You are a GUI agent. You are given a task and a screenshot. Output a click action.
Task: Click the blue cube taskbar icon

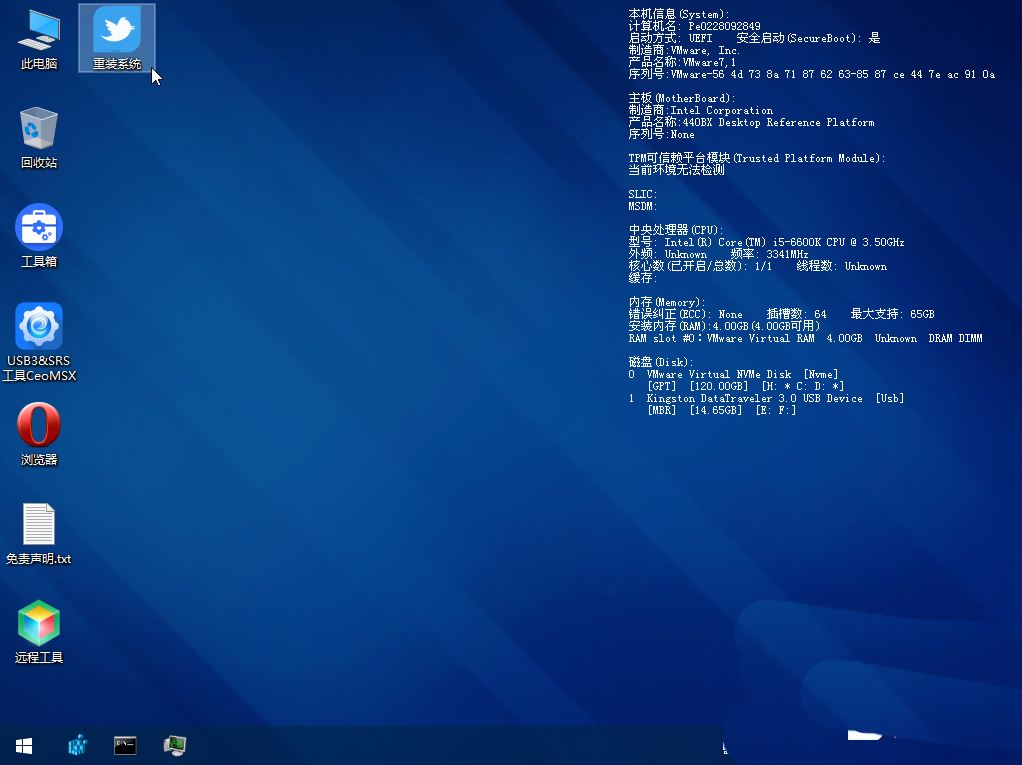pyautogui.click(x=78, y=745)
